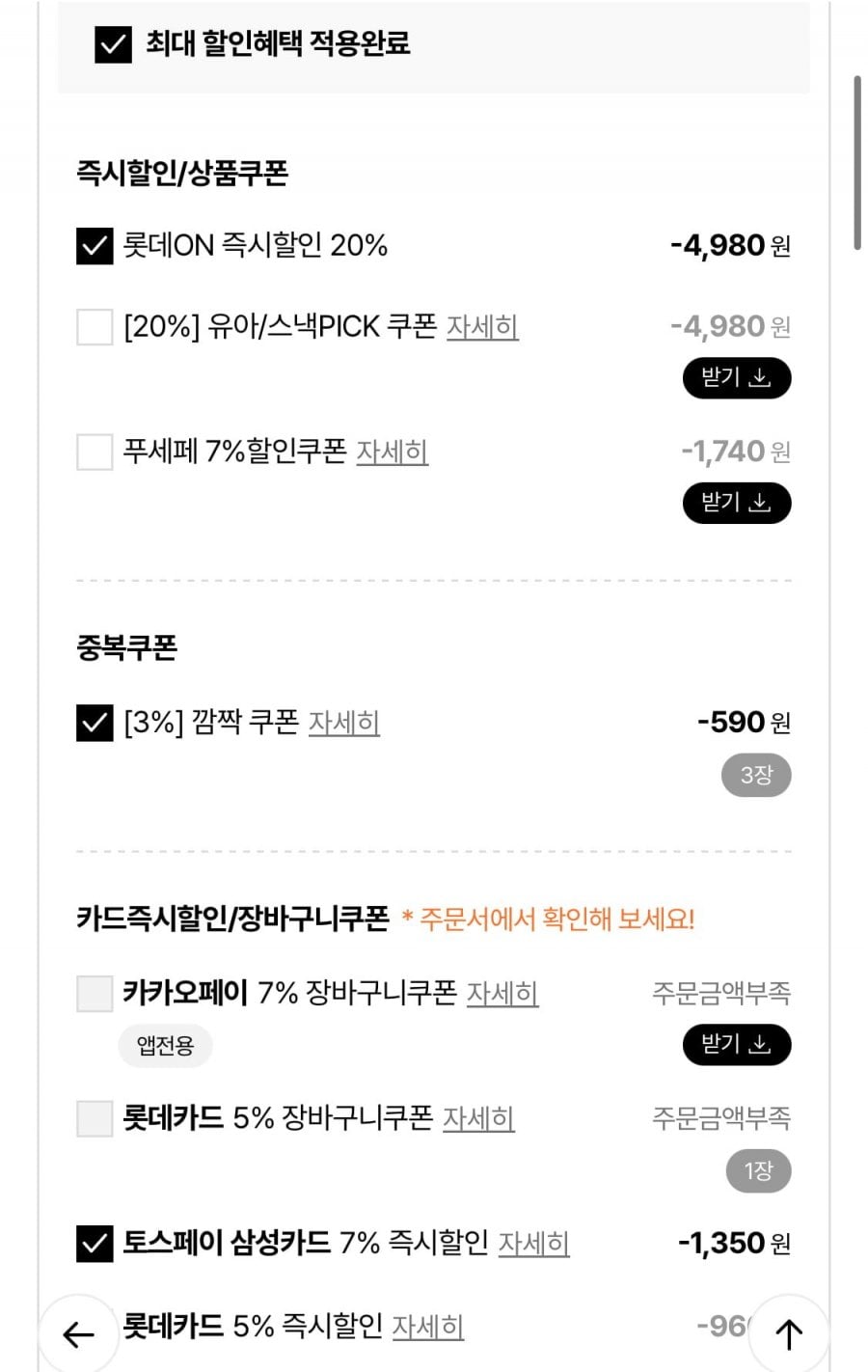Open 자세히 for 유아/스낵PICK coupon
Screen dimensions: 868x1372
tap(482, 327)
